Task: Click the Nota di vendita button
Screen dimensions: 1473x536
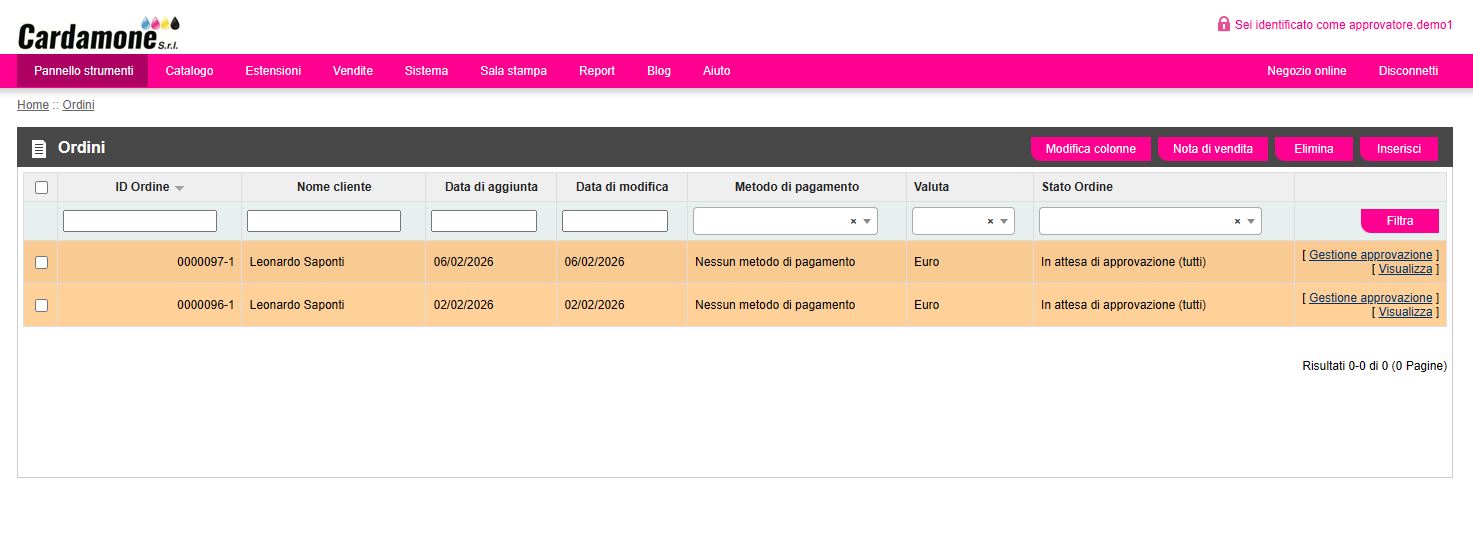Action: [x=1213, y=149]
